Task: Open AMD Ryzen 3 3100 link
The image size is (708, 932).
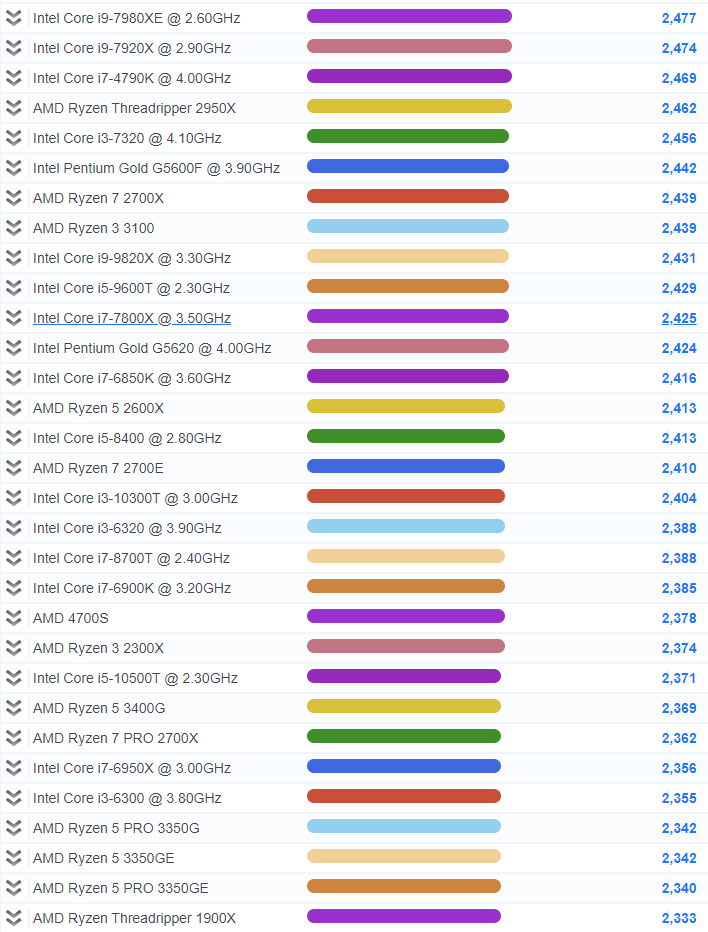Action: pyautogui.click(x=93, y=228)
